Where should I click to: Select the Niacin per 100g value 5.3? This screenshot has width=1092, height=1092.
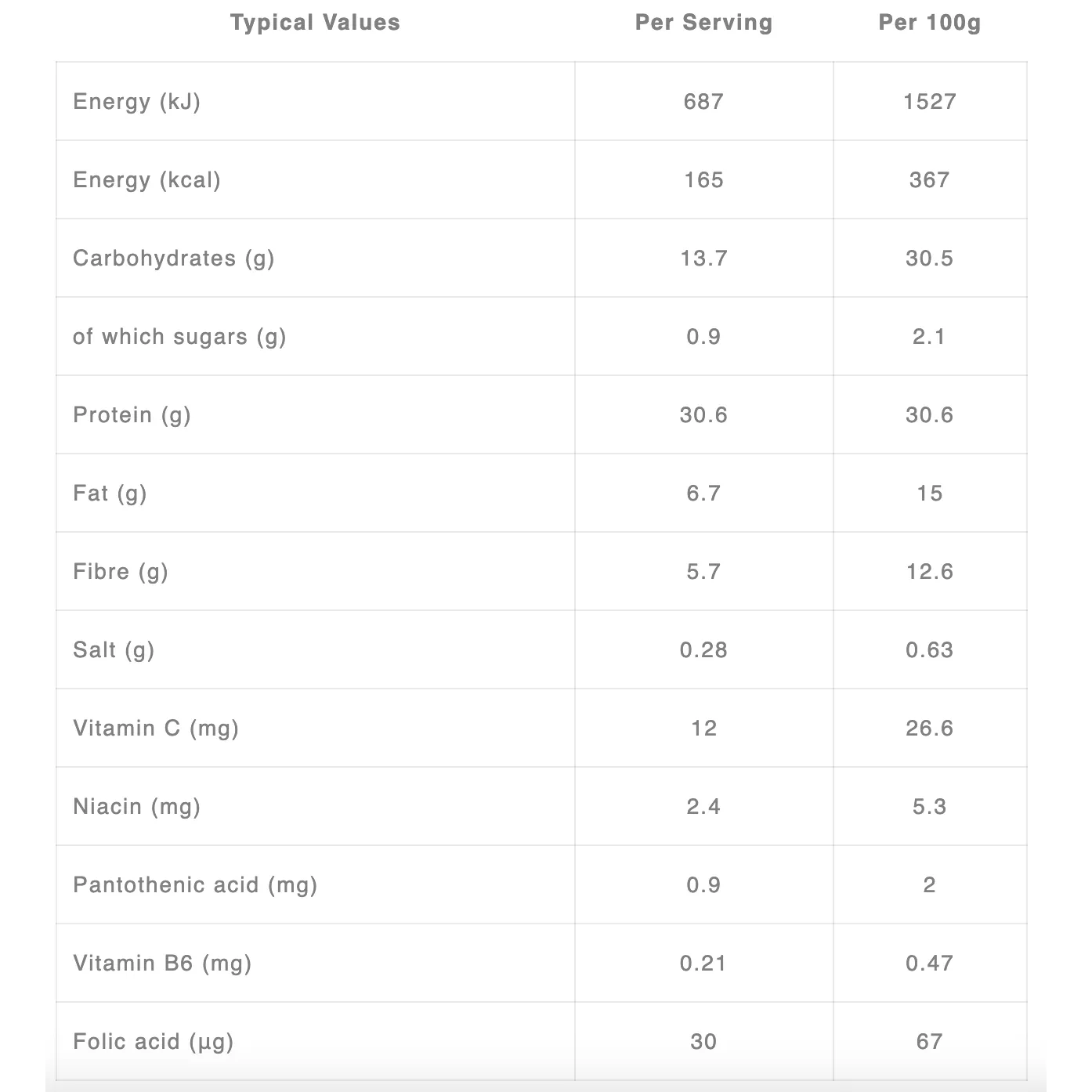click(x=929, y=807)
